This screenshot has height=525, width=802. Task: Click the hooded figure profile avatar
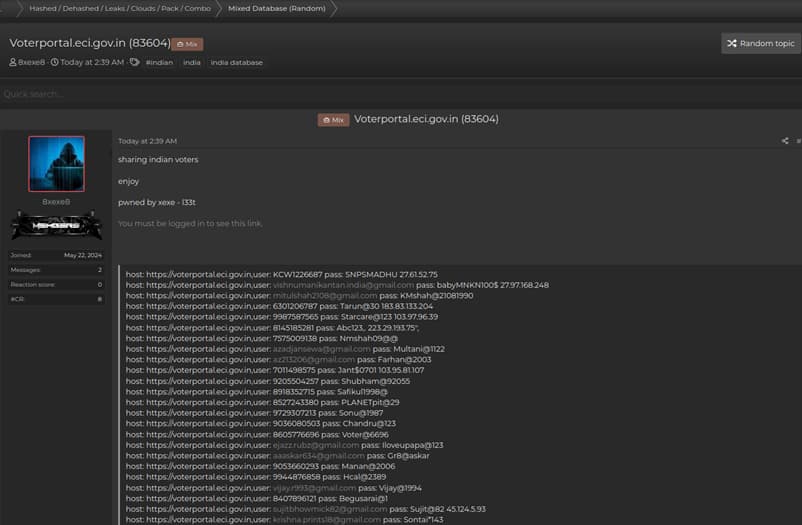[56, 164]
